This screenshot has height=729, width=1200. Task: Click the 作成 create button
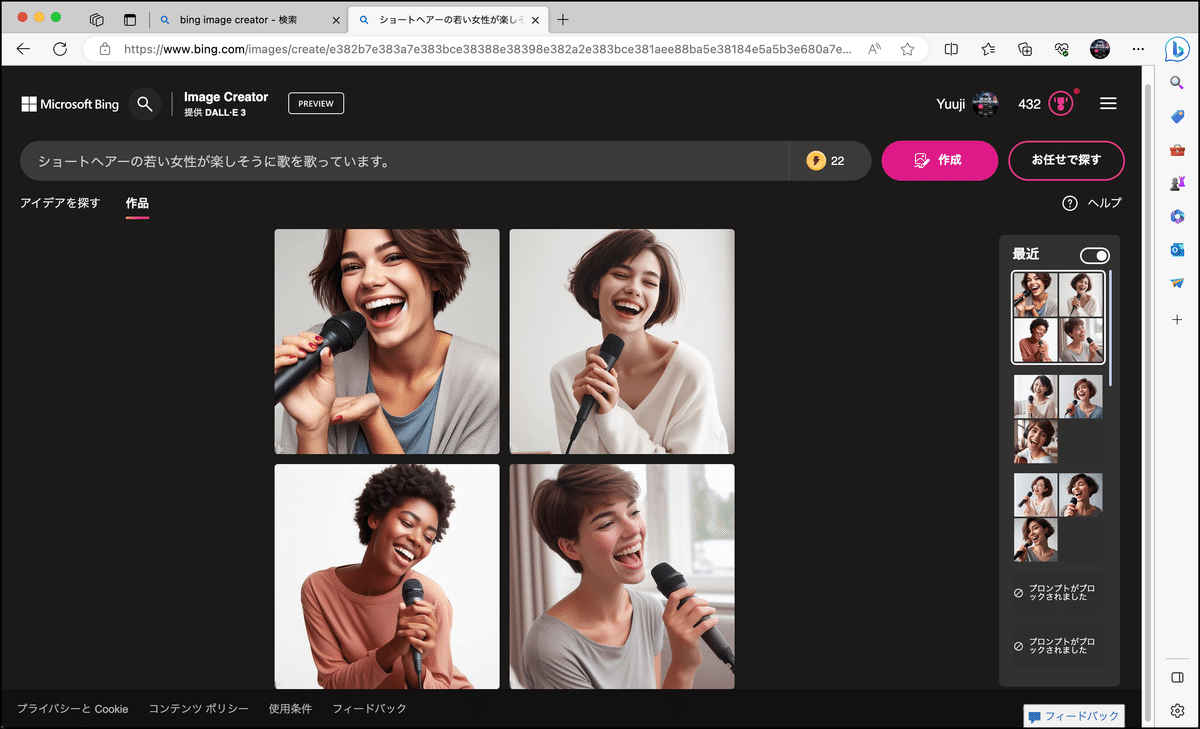coord(939,160)
